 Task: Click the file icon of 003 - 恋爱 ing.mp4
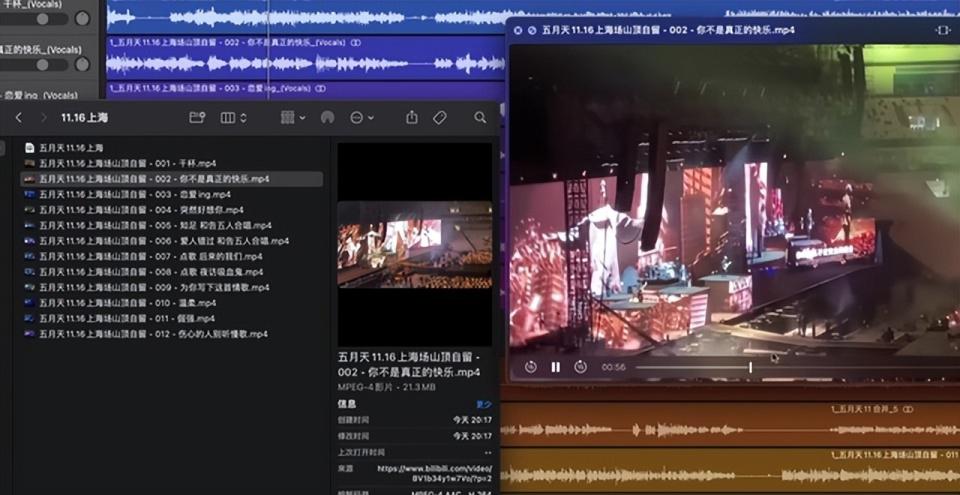29,194
